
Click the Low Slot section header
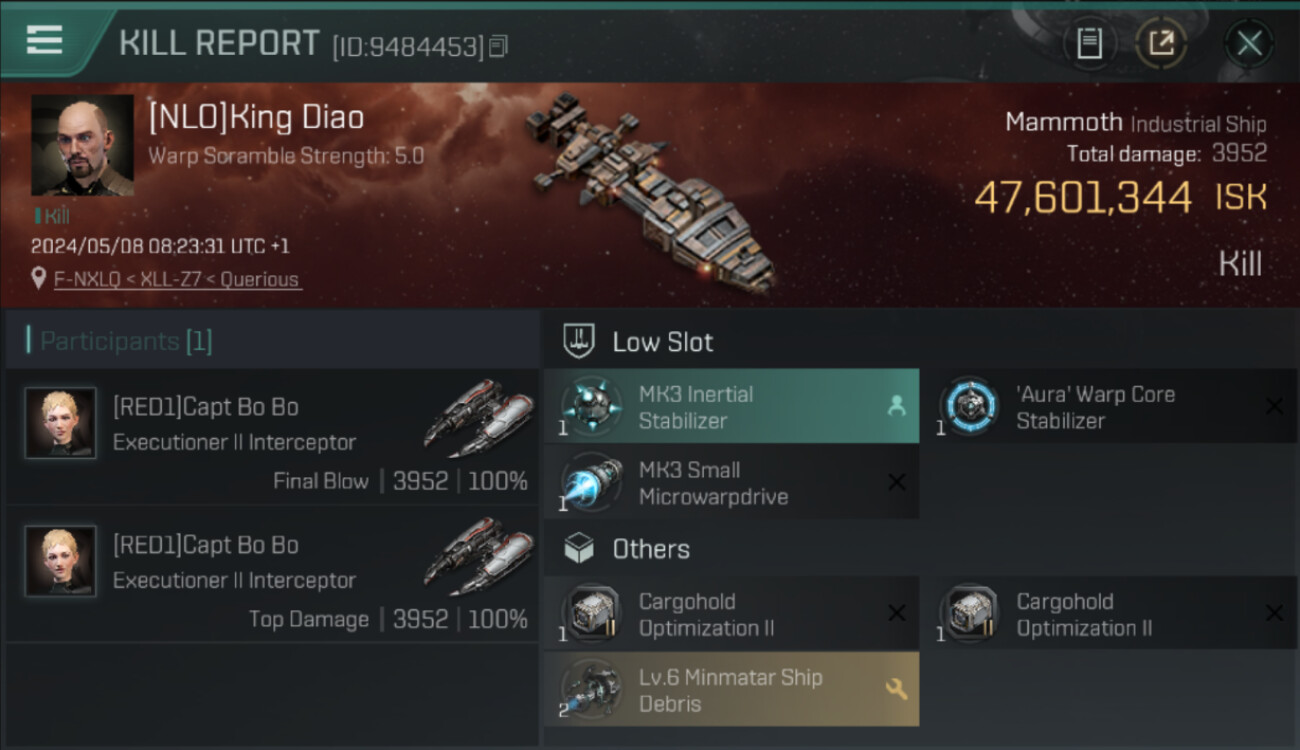(x=662, y=342)
